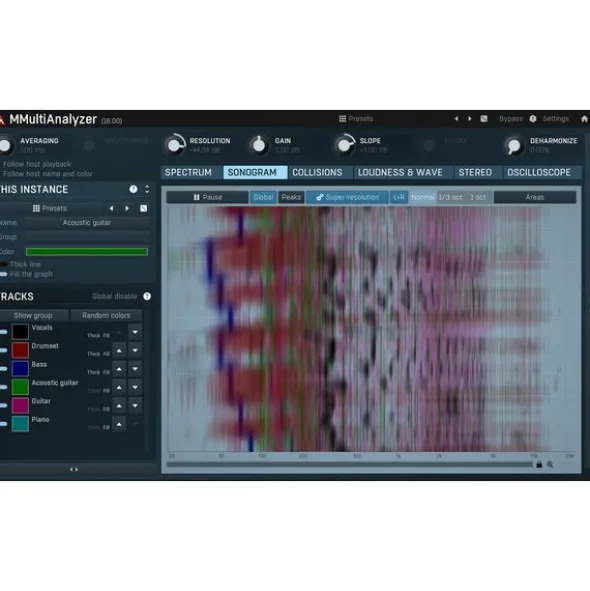The image size is (590, 591).
Task: Move Acoustic guitar track up
Action: coord(119,387)
